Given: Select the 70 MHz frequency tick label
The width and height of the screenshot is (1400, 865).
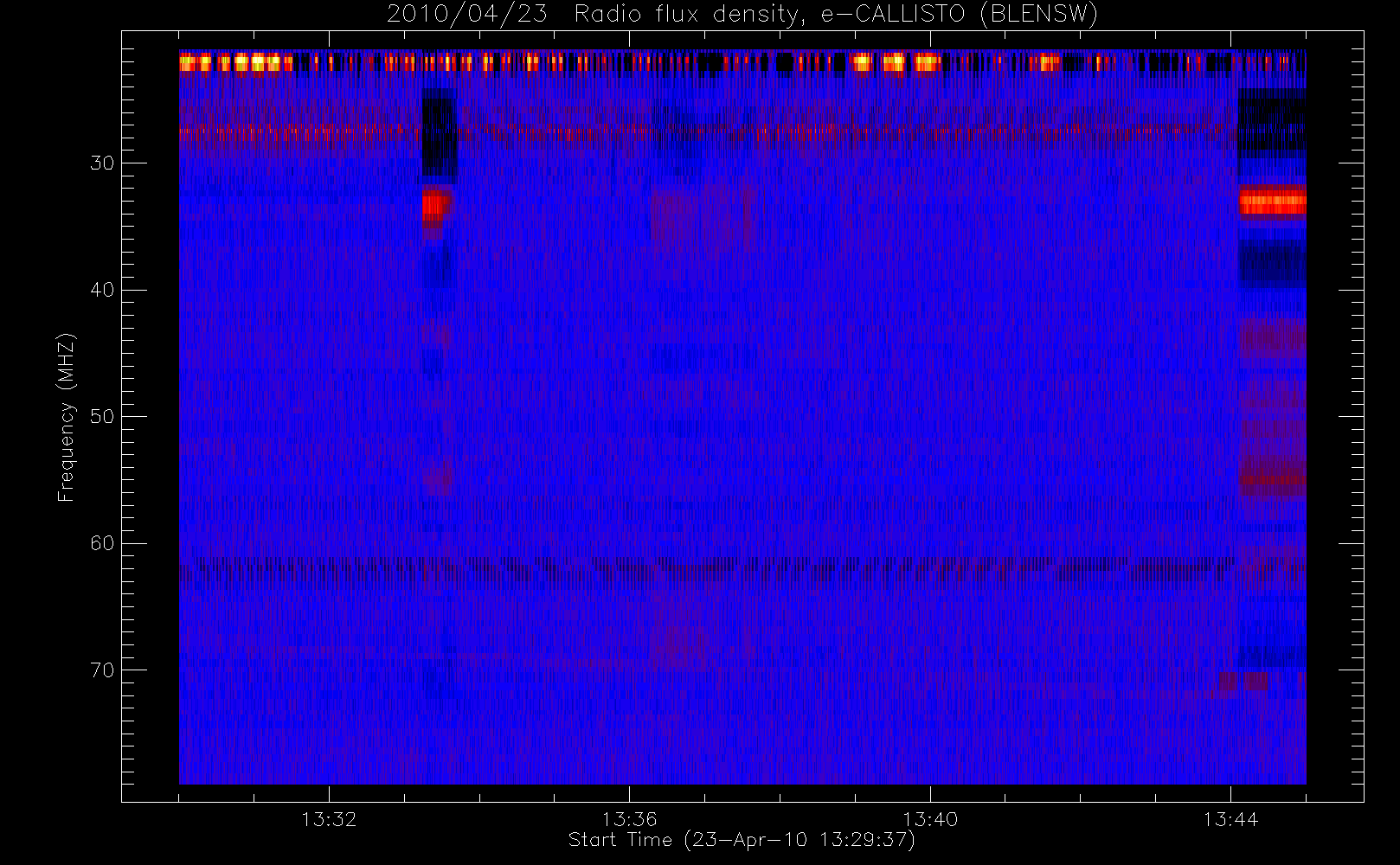Looking at the screenshot, I should [102, 670].
